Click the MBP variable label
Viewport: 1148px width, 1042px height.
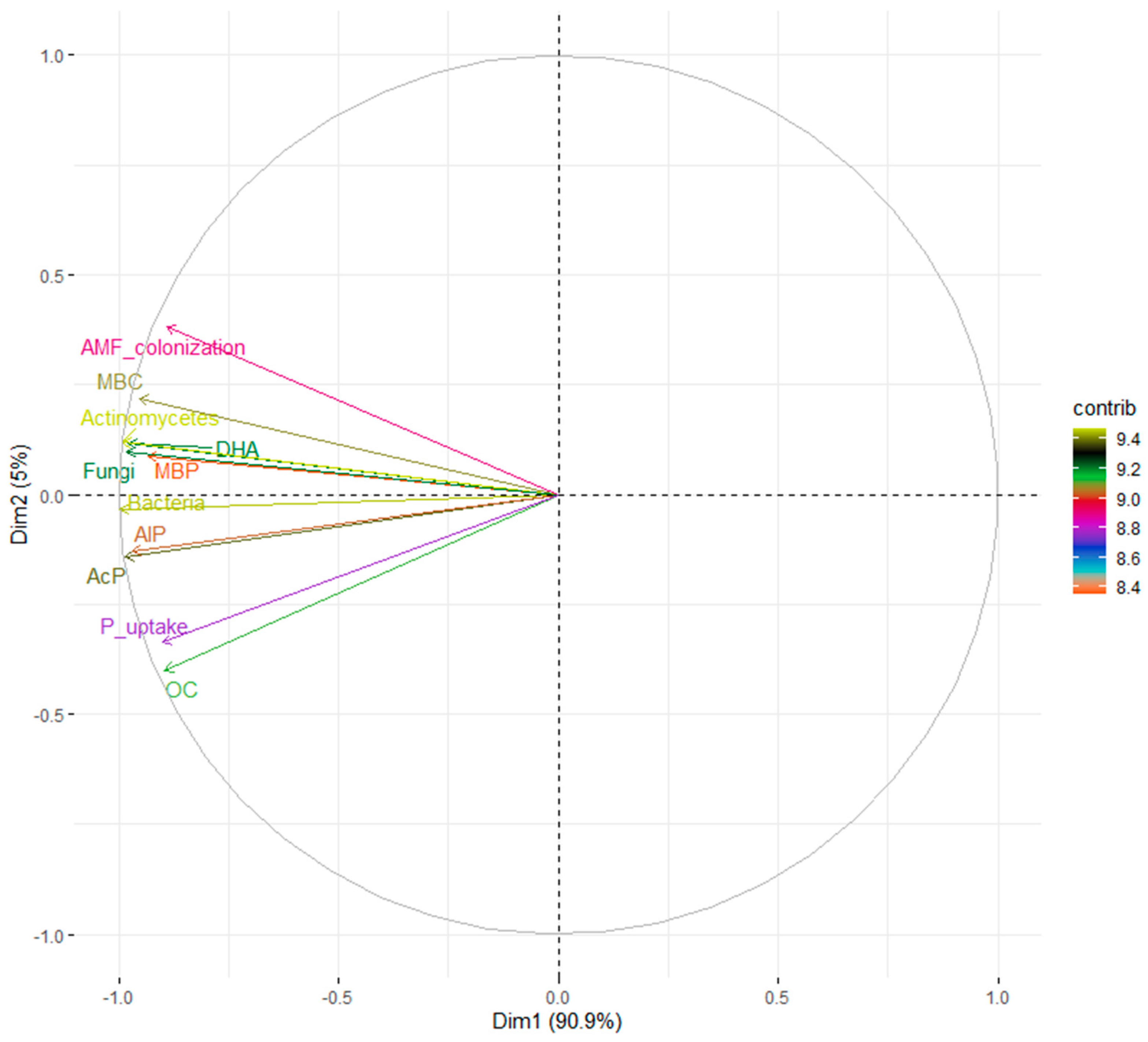pos(177,471)
